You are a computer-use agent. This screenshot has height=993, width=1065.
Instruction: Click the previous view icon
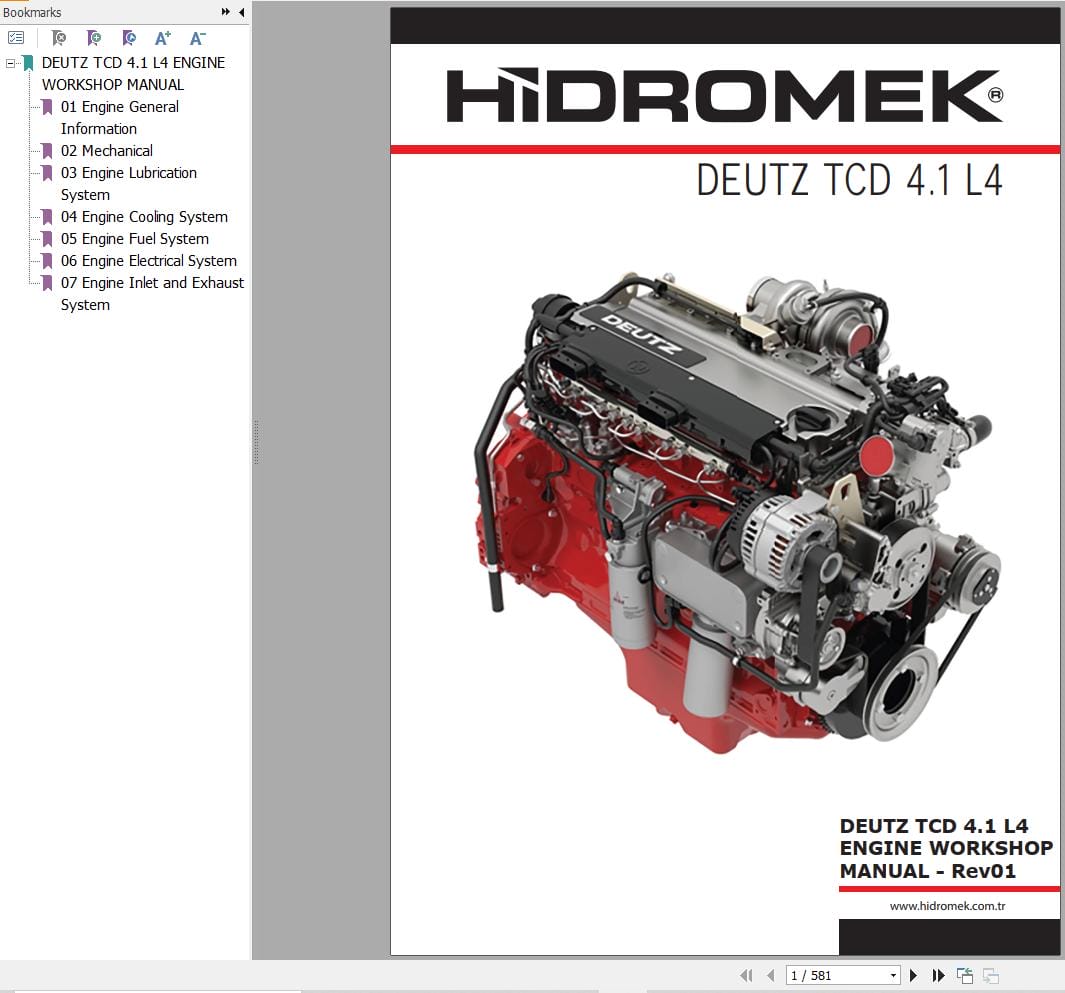pos(964,975)
